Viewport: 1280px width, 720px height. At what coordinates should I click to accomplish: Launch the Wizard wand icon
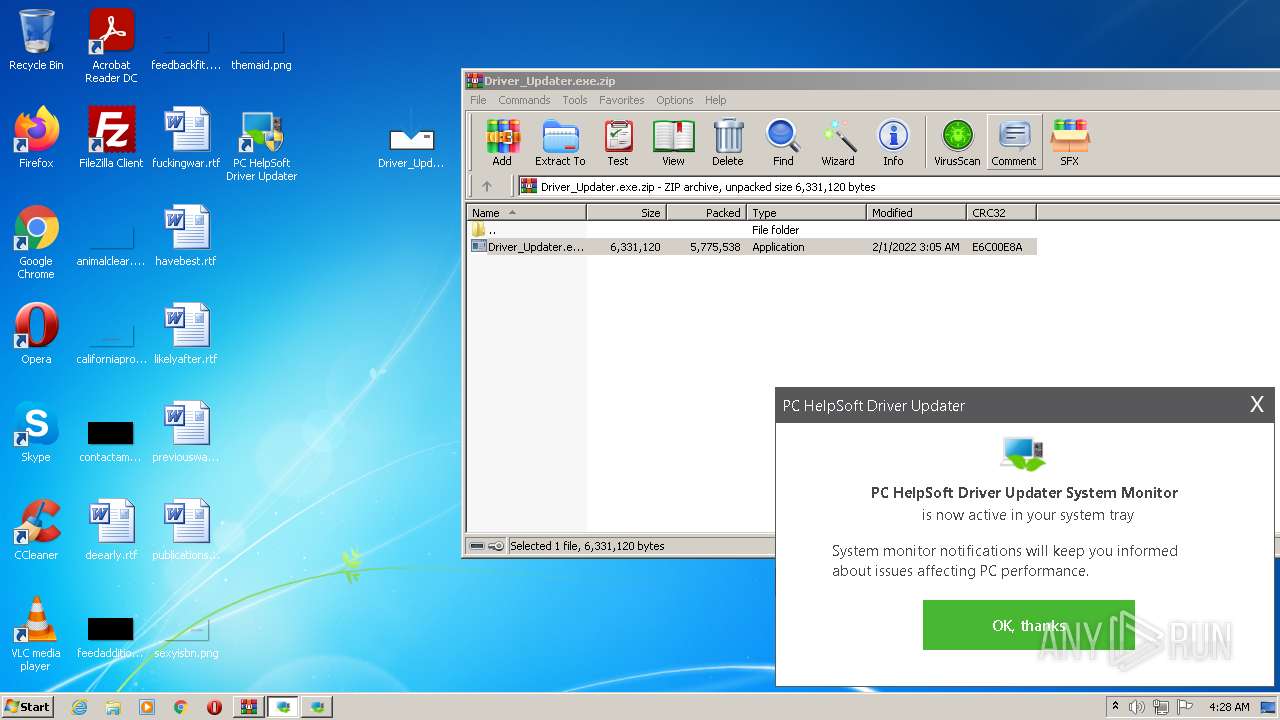pyautogui.click(x=838, y=142)
